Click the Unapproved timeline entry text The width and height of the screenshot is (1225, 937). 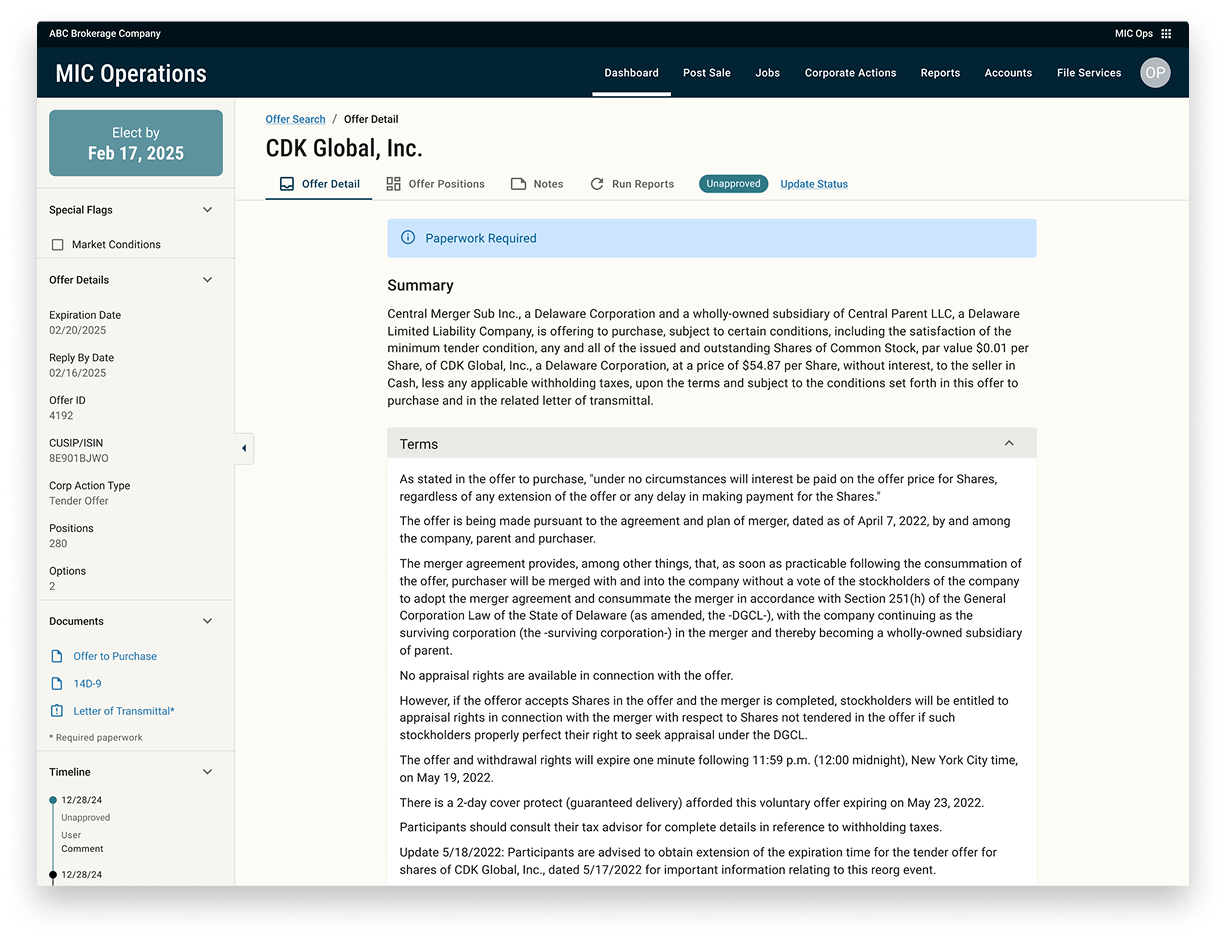click(x=86, y=818)
